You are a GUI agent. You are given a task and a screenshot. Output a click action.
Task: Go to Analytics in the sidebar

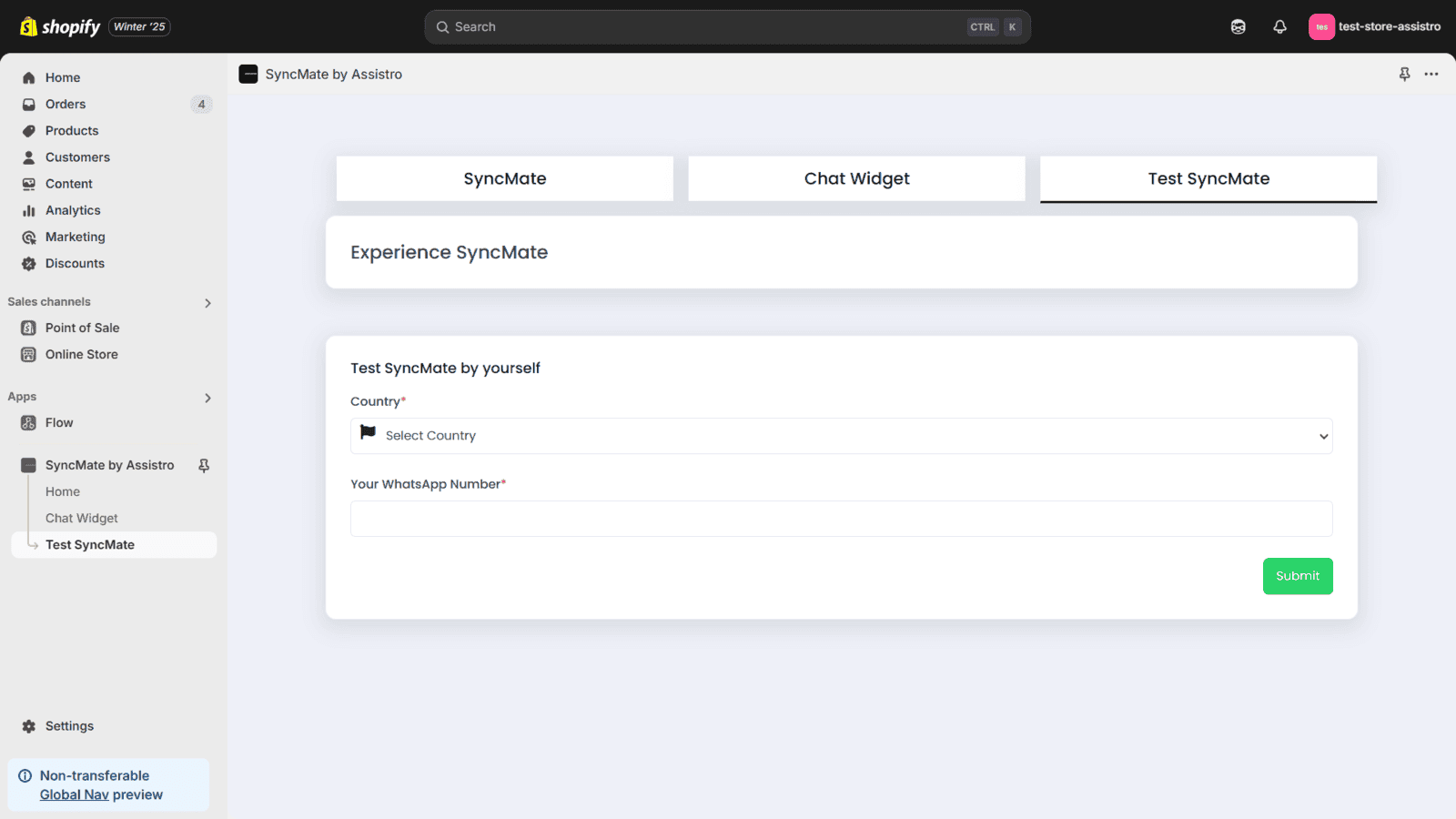pyautogui.click(x=73, y=210)
